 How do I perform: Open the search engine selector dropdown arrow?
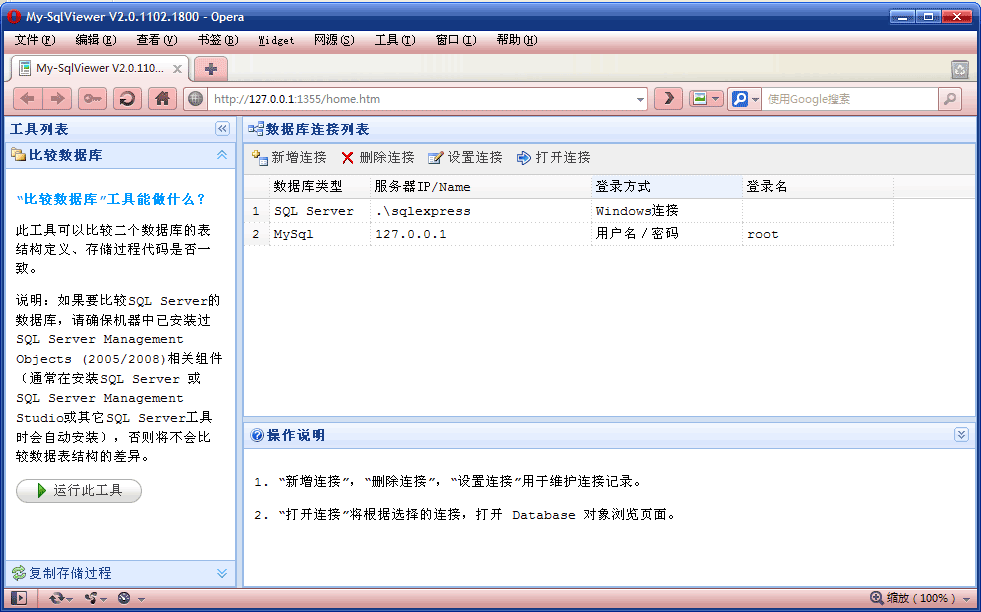(x=756, y=99)
